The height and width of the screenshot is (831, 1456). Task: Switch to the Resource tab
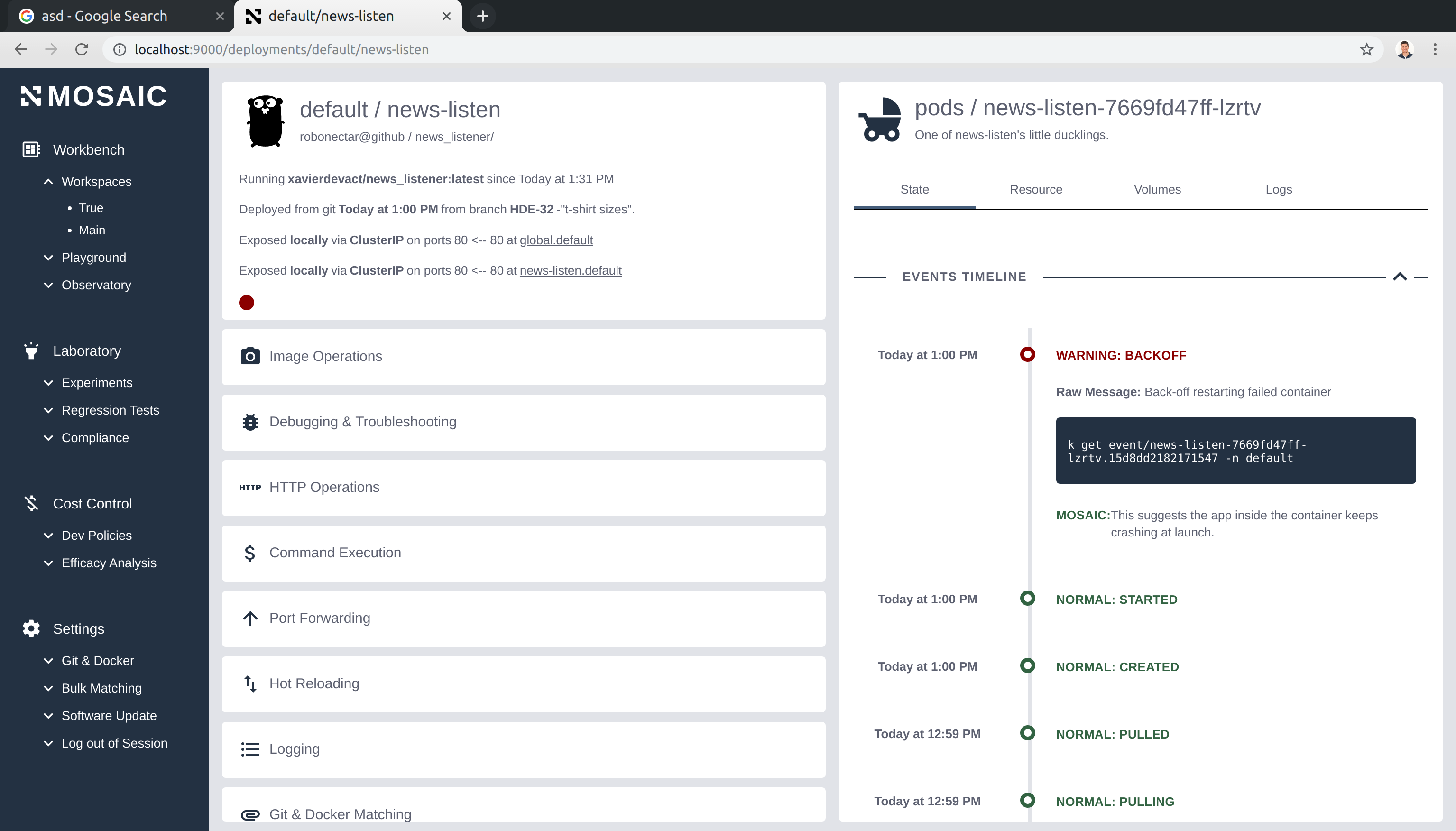[x=1036, y=189]
